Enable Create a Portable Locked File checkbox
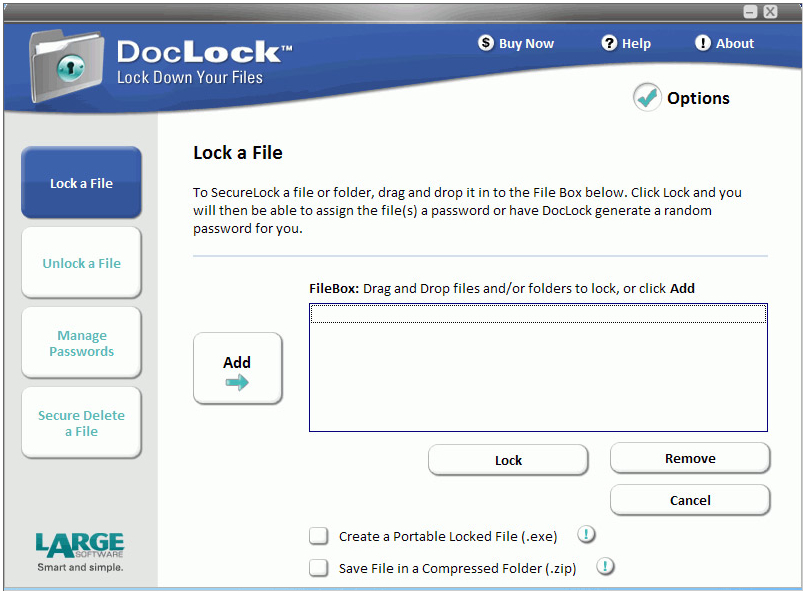Screen dimensions: 807x597 click(319, 536)
